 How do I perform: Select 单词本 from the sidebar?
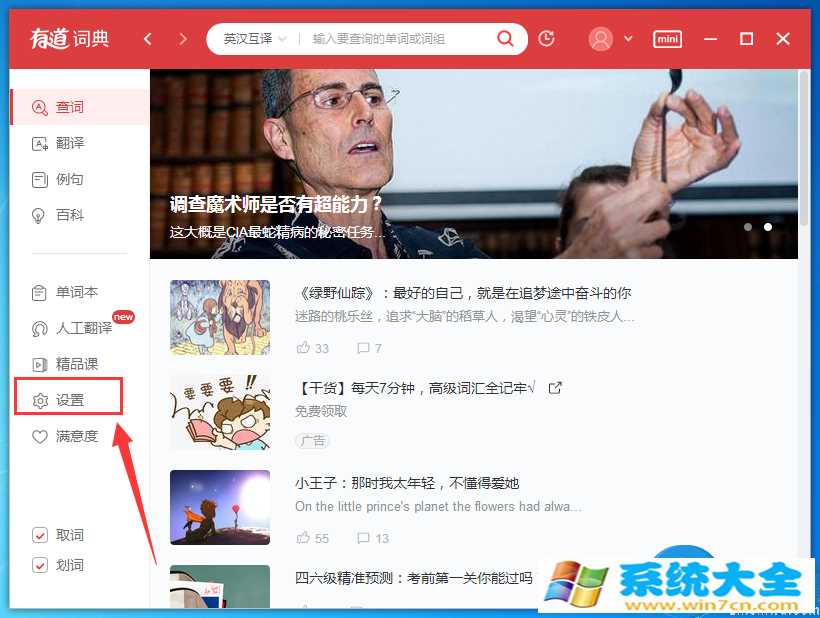tap(76, 292)
